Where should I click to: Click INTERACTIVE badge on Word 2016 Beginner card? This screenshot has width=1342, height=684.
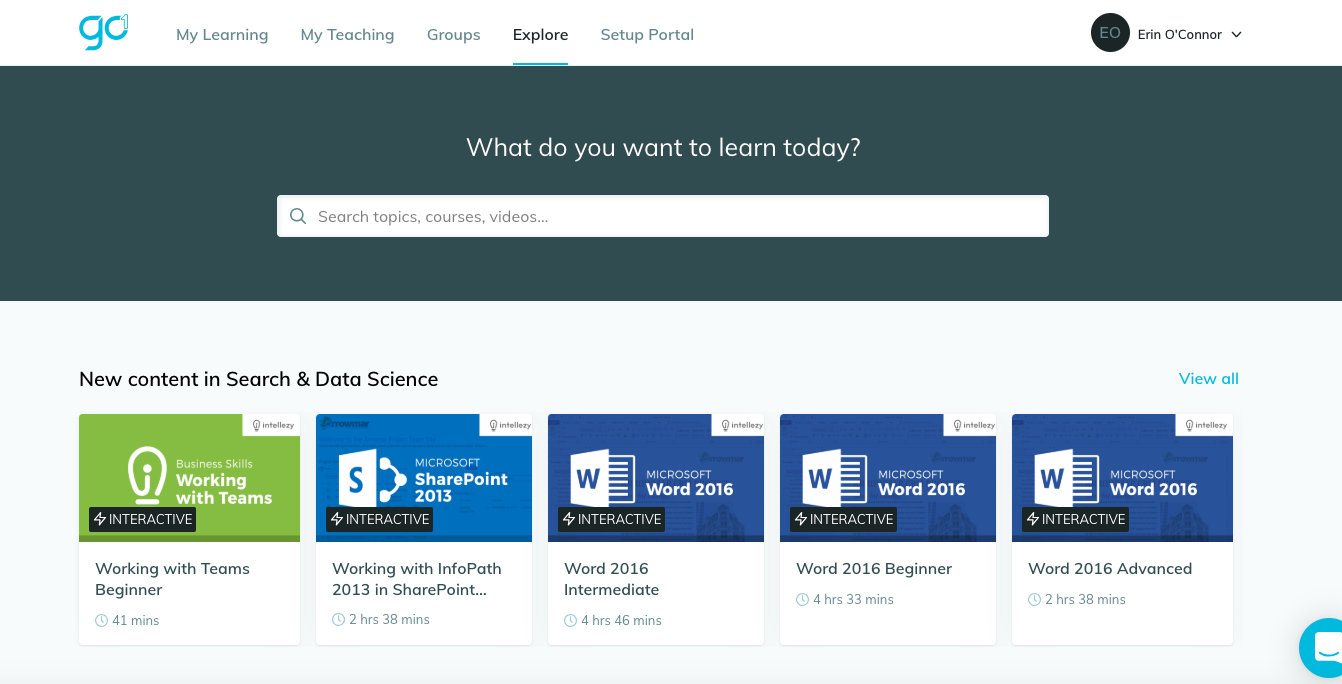point(843,519)
